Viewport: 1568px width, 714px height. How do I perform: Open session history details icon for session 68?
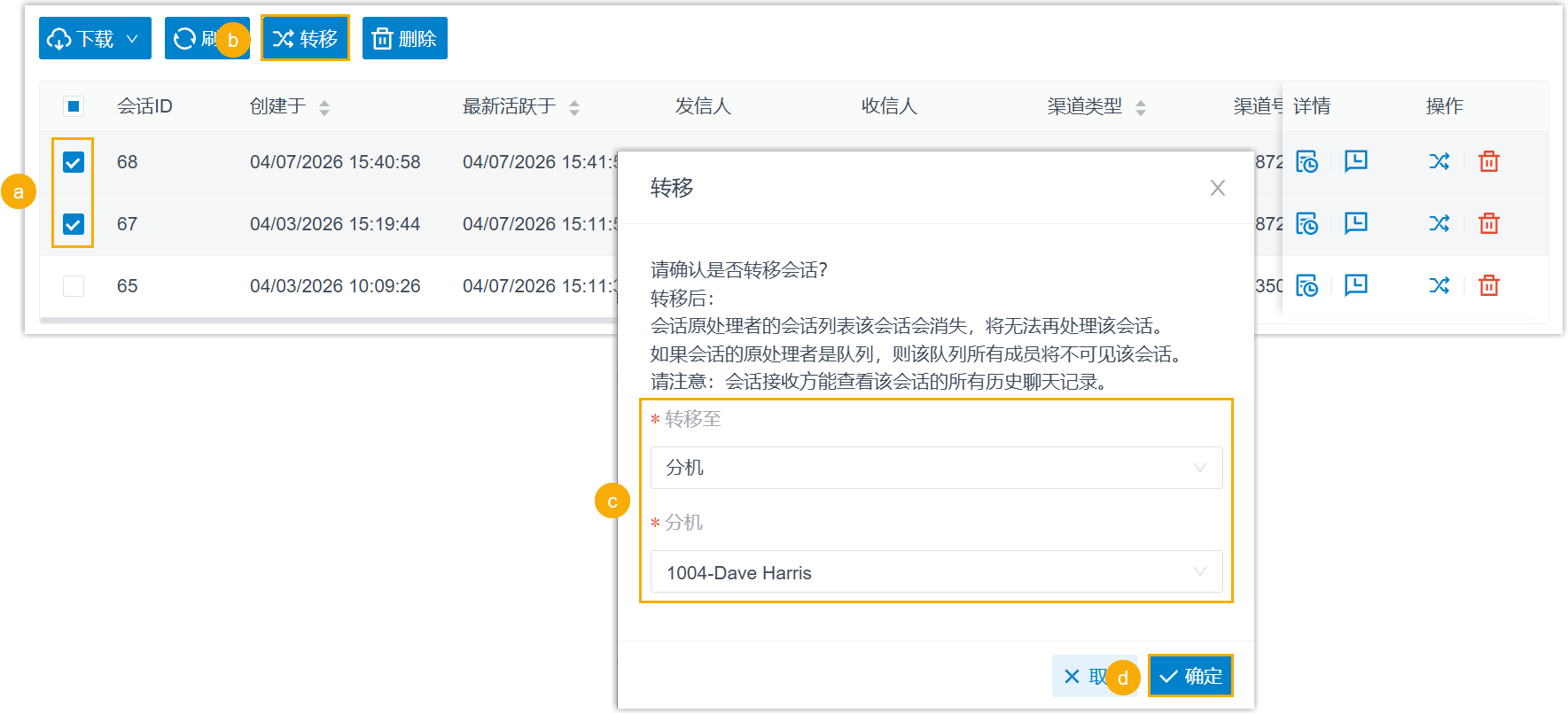[1307, 161]
